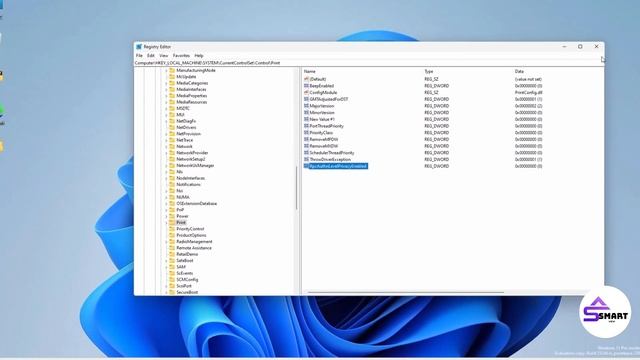Click the PriorityControl folder icon

(x=172, y=229)
